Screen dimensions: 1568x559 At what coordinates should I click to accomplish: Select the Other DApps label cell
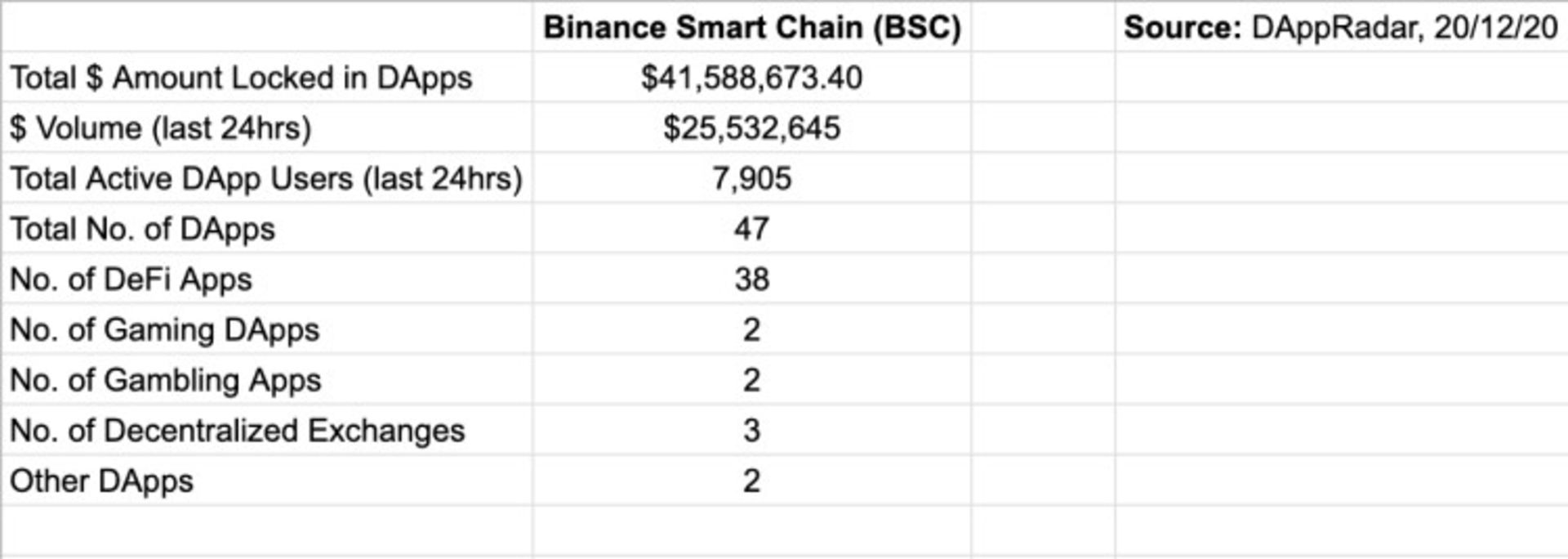click(x=102, y=481)
